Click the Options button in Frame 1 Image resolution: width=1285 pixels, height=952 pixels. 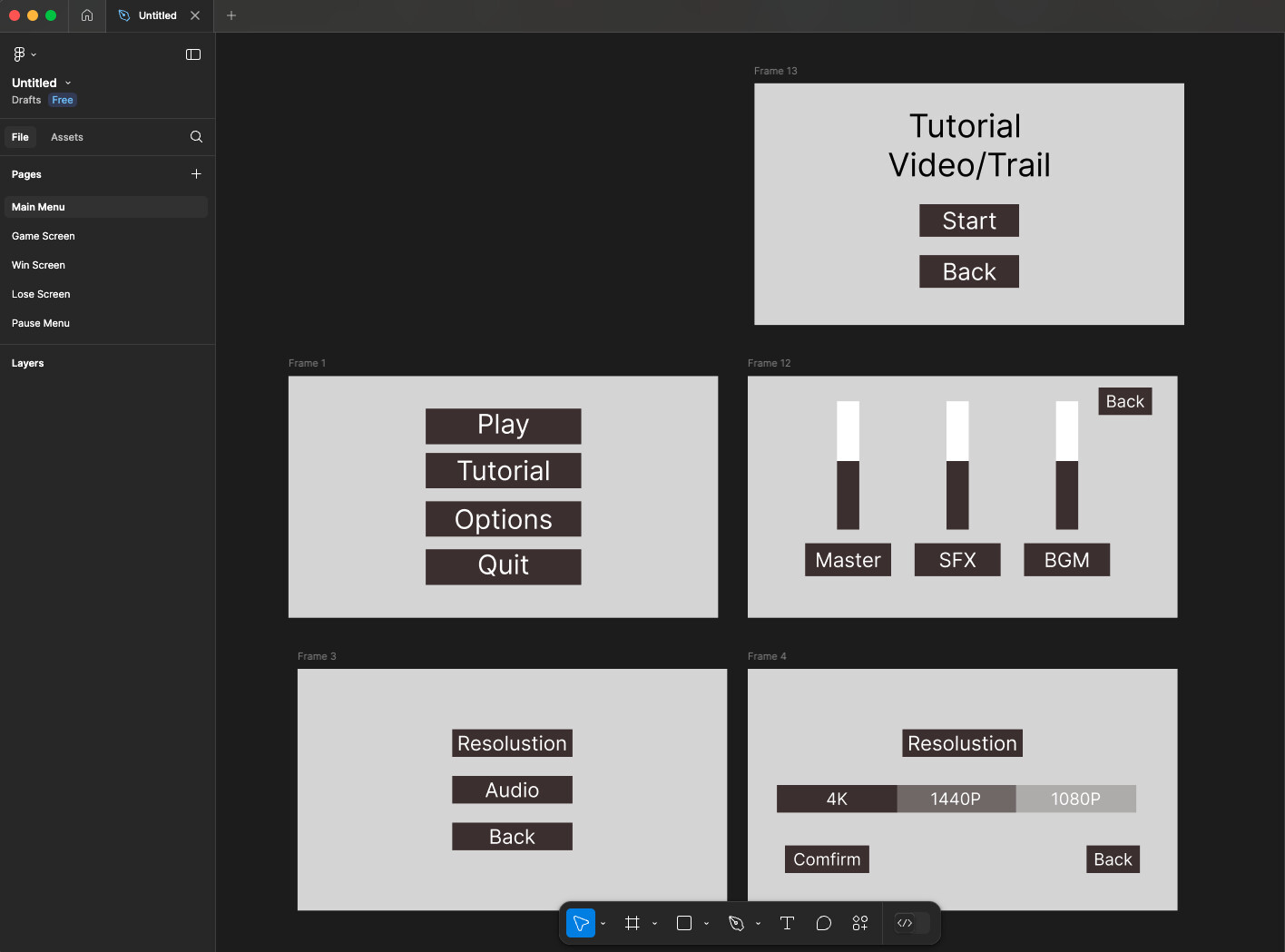[x=504, y=519]
